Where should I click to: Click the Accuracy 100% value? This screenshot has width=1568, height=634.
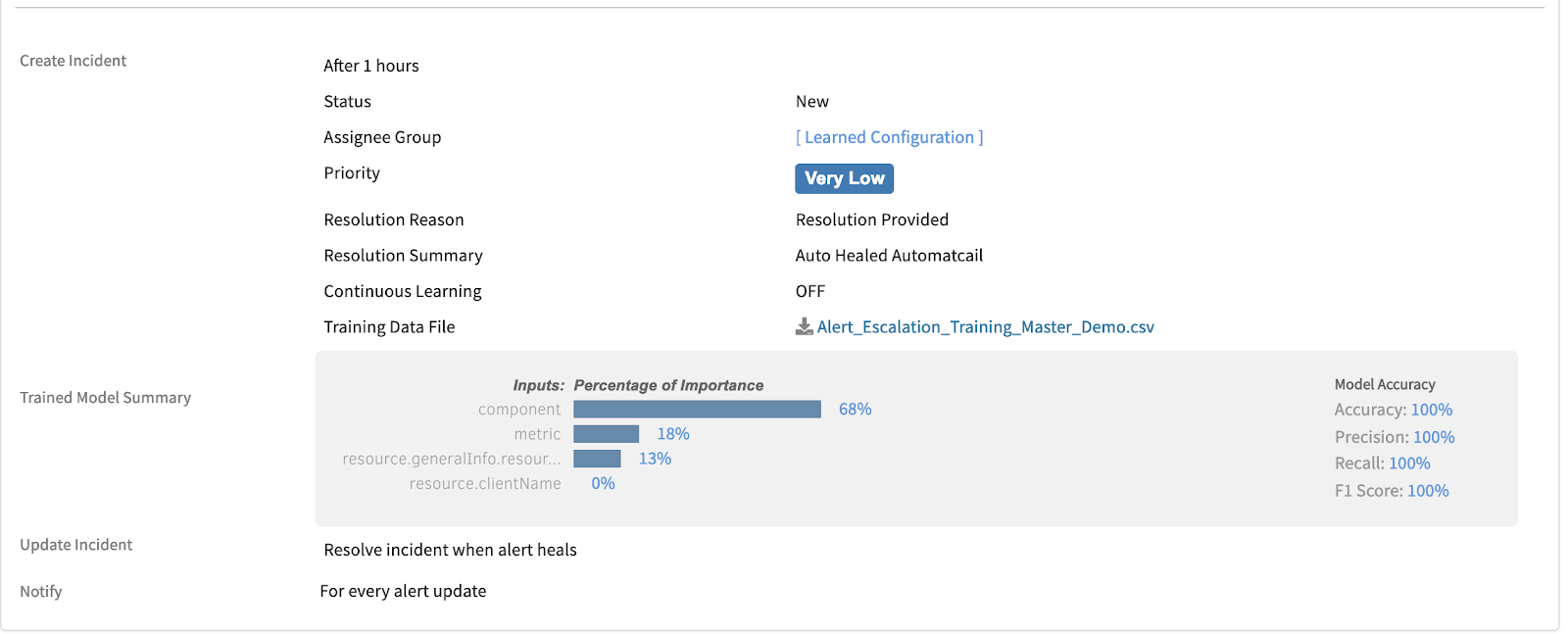point(1431,411)
